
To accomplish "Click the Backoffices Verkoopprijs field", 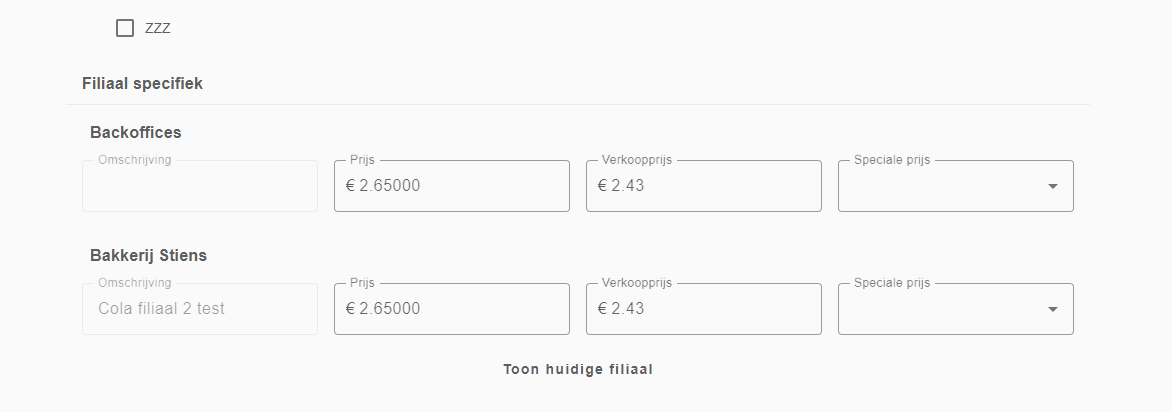I will tap(703, 186).
